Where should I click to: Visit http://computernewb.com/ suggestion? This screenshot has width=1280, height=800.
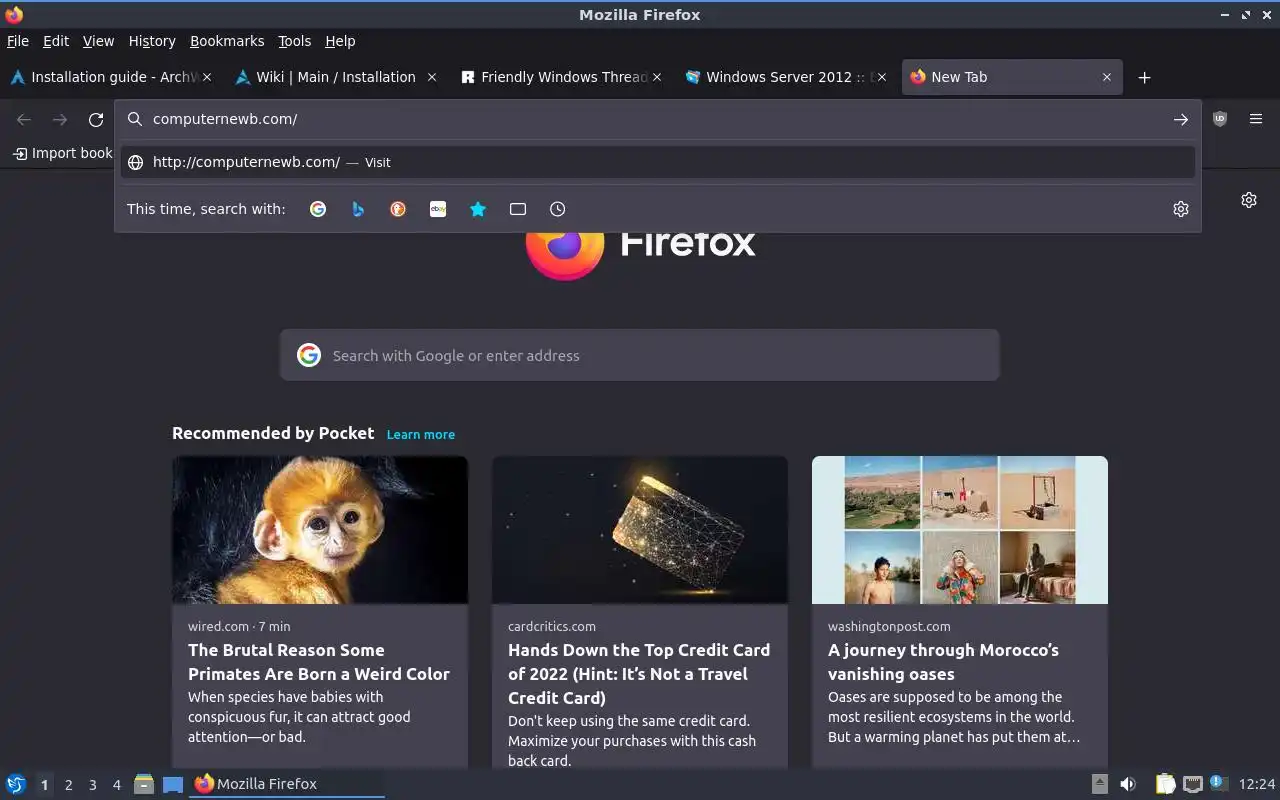[x=658, y=162]
